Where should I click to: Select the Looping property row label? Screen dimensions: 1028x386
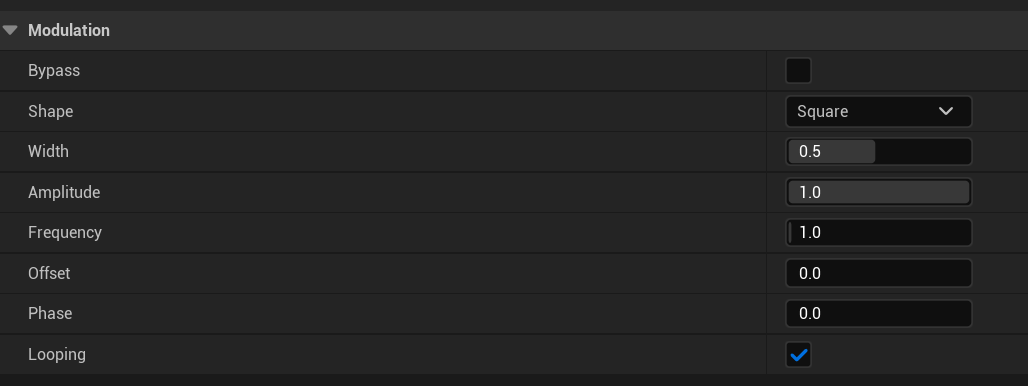(57, 355)
